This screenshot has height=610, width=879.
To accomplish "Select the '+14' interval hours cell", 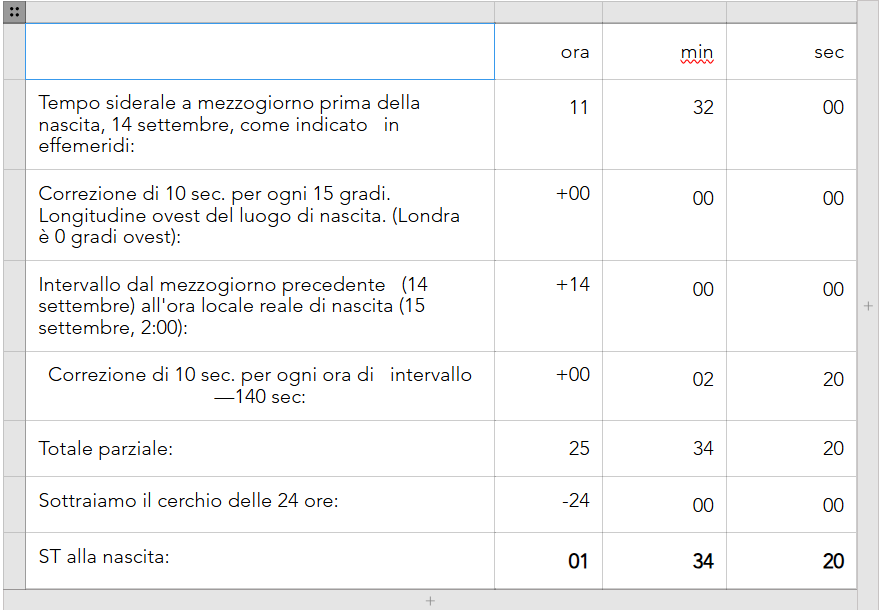I will coord(548,306).
